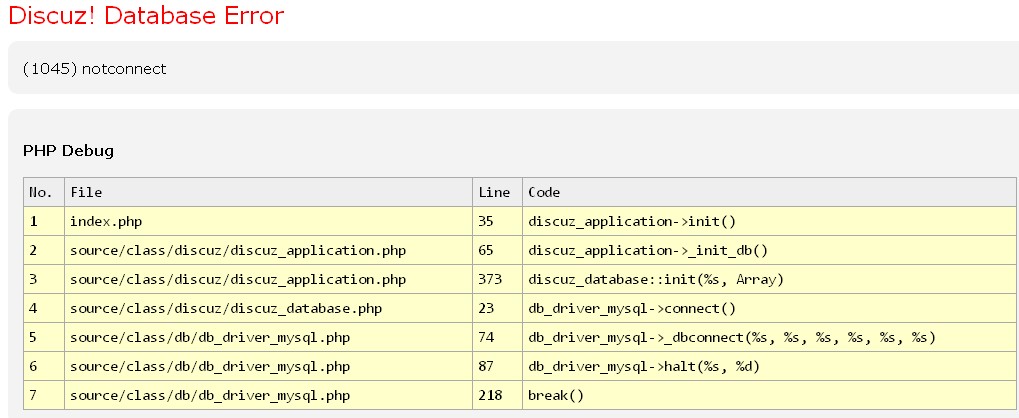
Task: Click the discuz_database::init(%s, Array) code cell
Action: (656, 279)
